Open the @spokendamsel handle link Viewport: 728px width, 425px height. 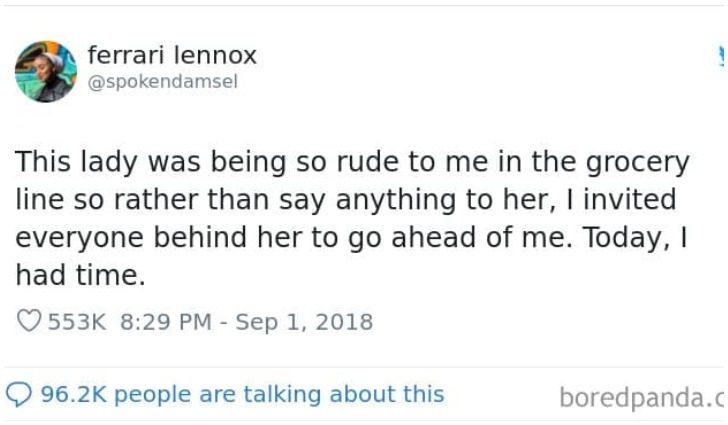tap(162, 82)
